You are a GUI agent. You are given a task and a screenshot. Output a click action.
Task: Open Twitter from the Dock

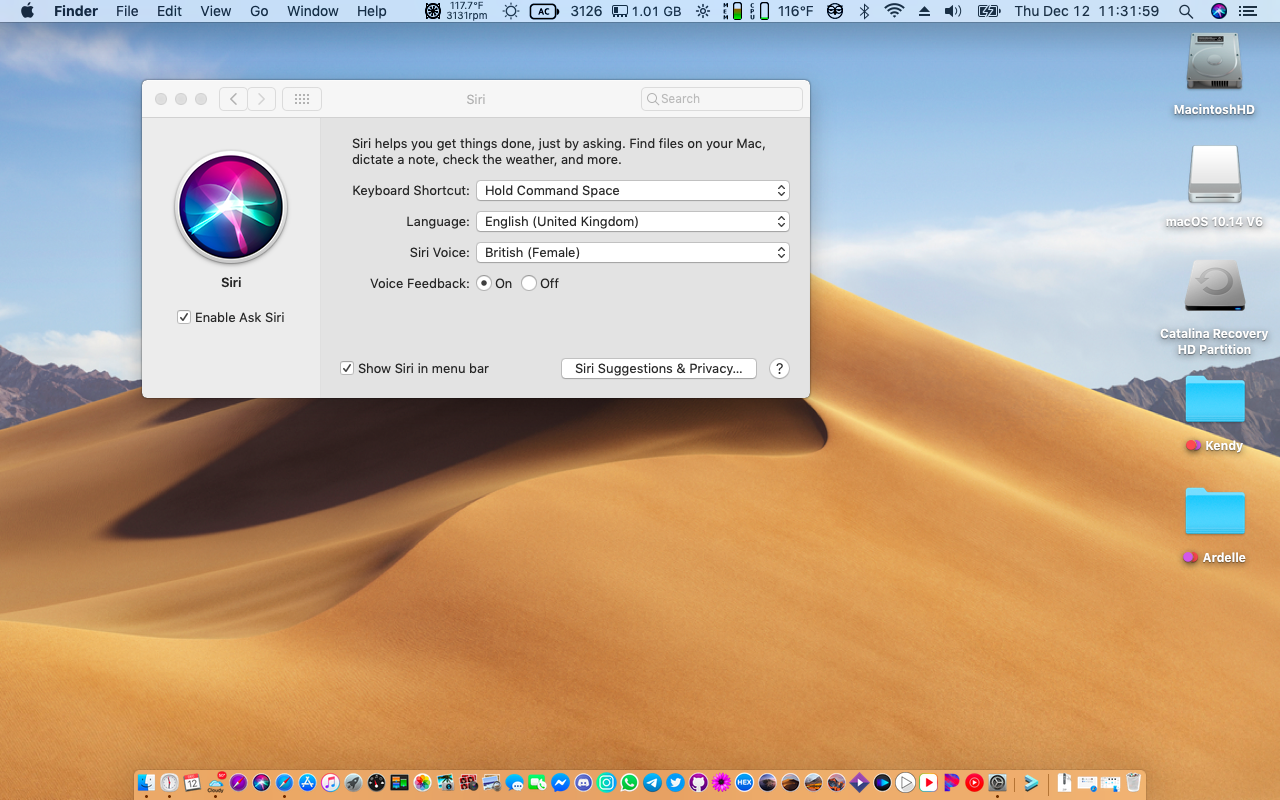[x=675, y=782]
